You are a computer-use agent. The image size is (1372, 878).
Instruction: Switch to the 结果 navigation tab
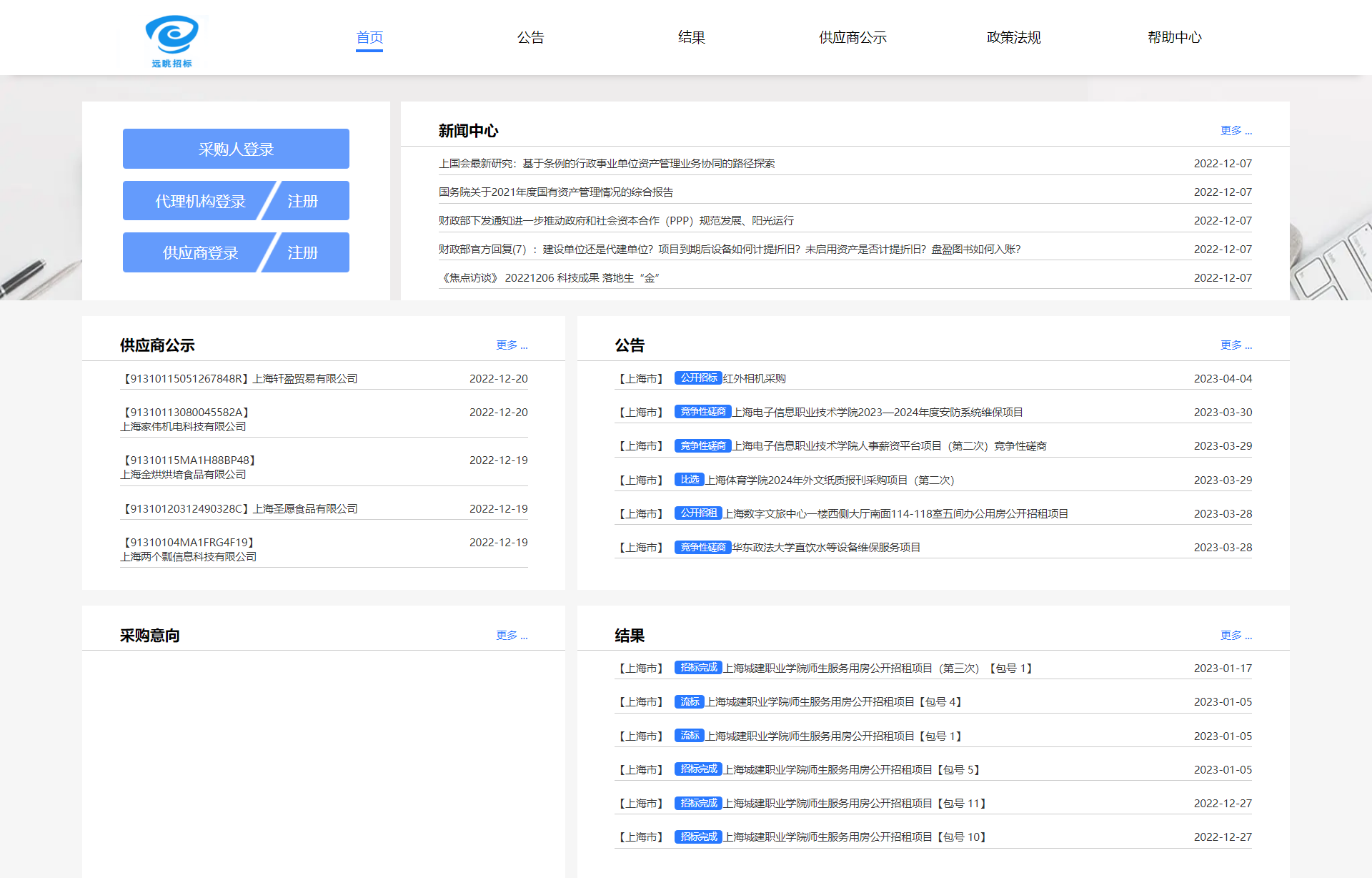tap(691, 37)
